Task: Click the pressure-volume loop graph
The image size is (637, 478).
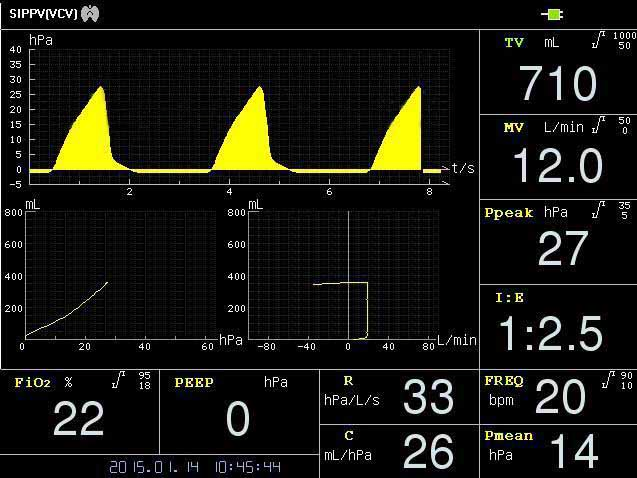Action: 121,275
